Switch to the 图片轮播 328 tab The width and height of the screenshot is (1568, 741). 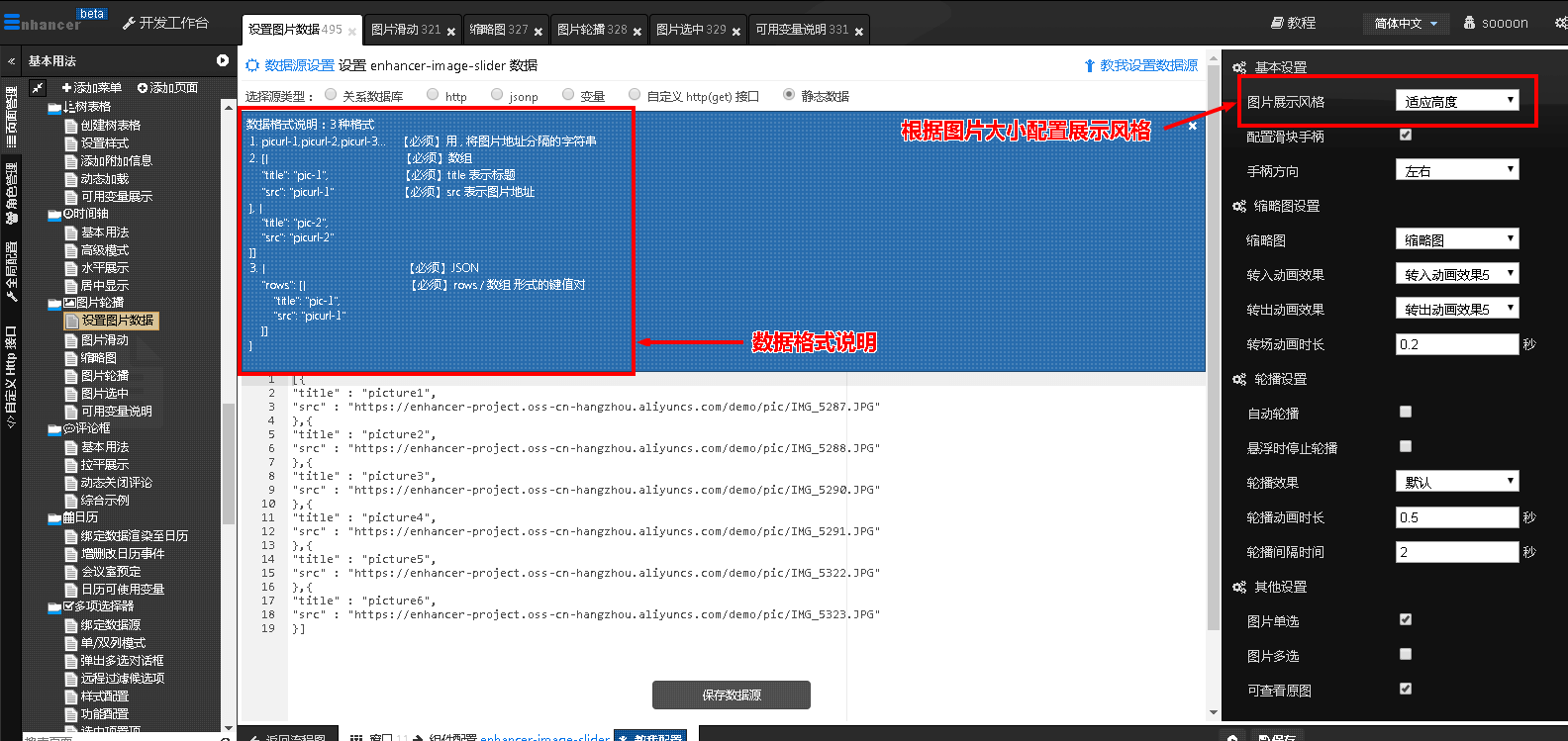pos(591,30)
